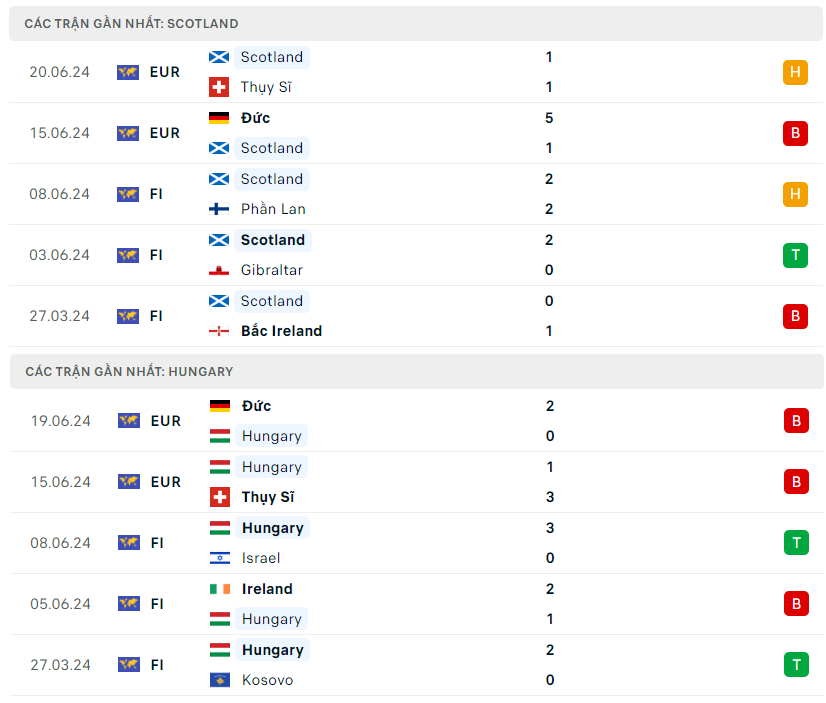Click the 03.06.24 match date
826x703 pixels.
coord(59,255)
